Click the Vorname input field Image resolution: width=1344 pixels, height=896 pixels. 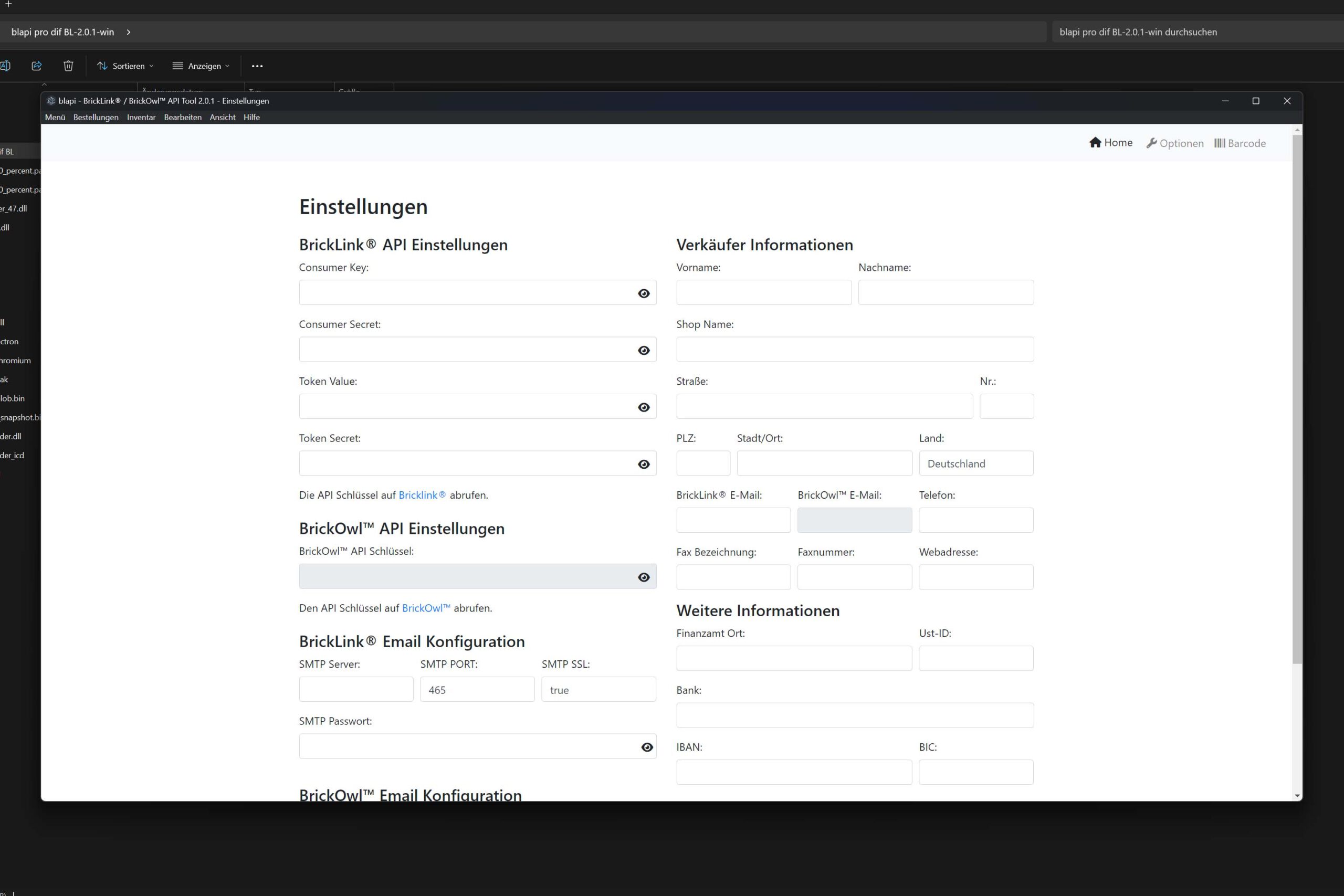(764, 292)
